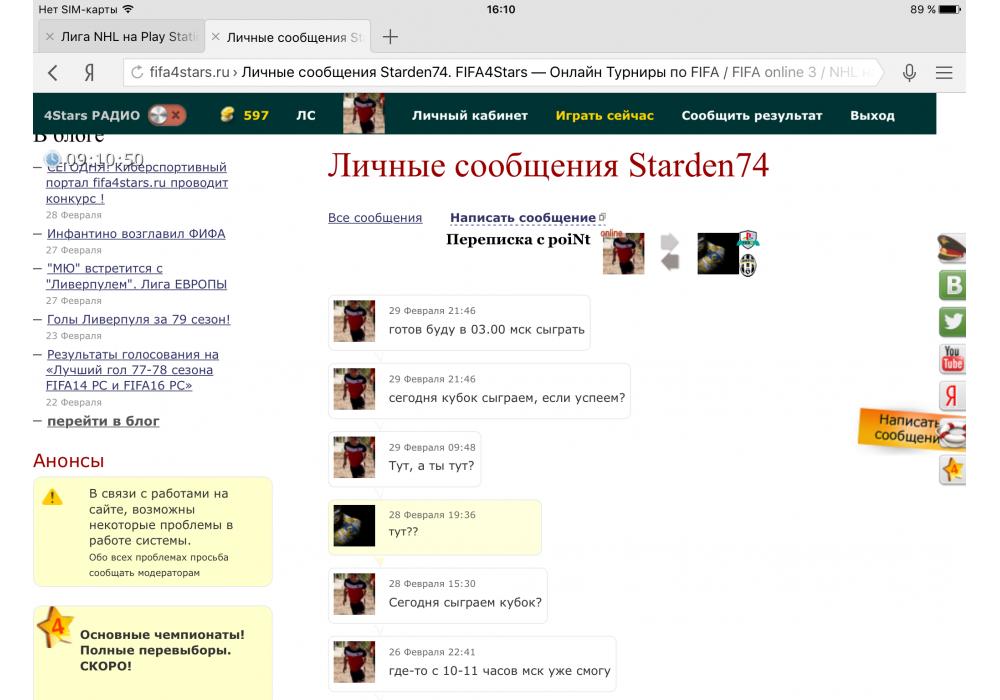Close the 'Лига NHL на Play Station' tab
This screenshot has height=700, width=1000.
[x=50, y=37]
